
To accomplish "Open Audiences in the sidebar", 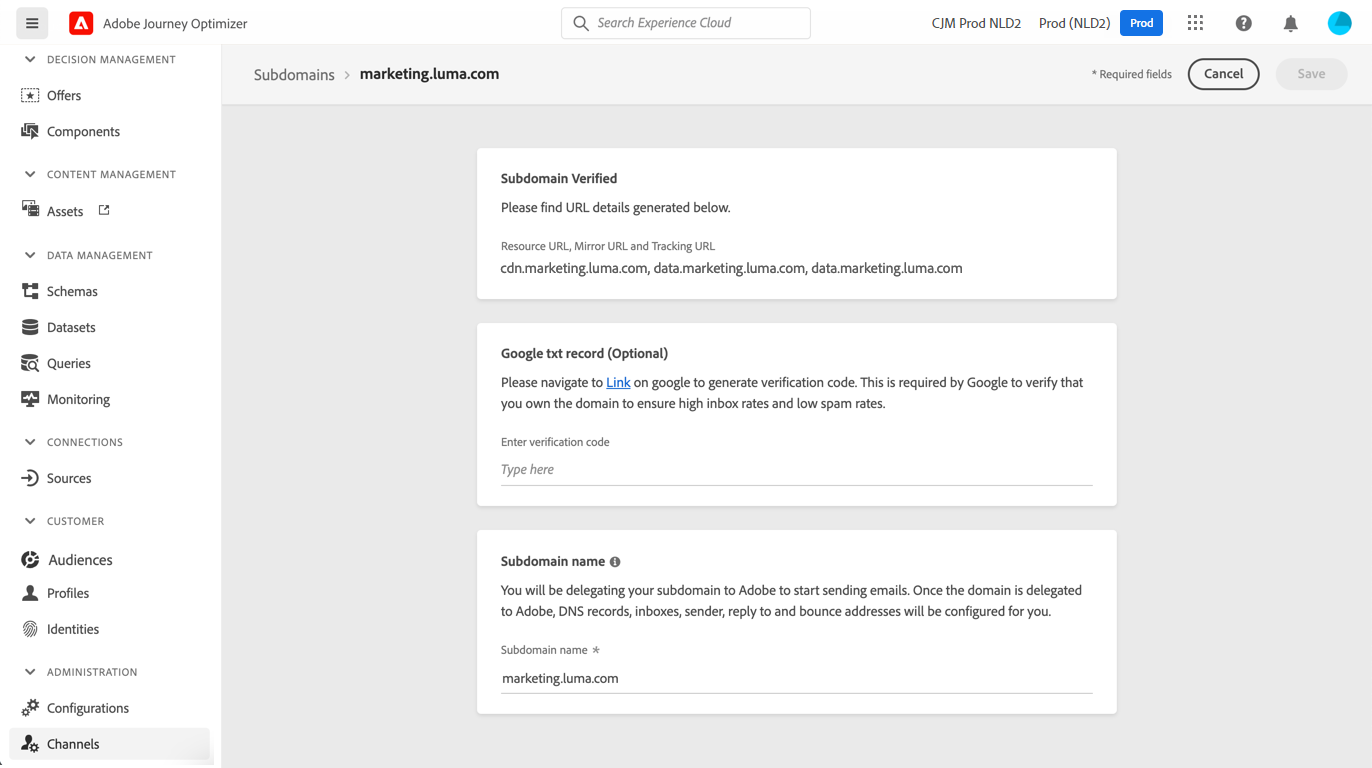I will pyautogui.click(x=80, y=560).
